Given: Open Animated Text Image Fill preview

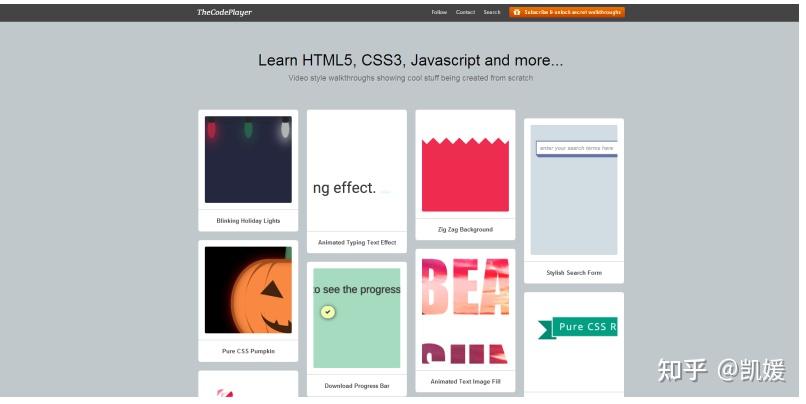Looking at the screenshot, I should [465, 310].
